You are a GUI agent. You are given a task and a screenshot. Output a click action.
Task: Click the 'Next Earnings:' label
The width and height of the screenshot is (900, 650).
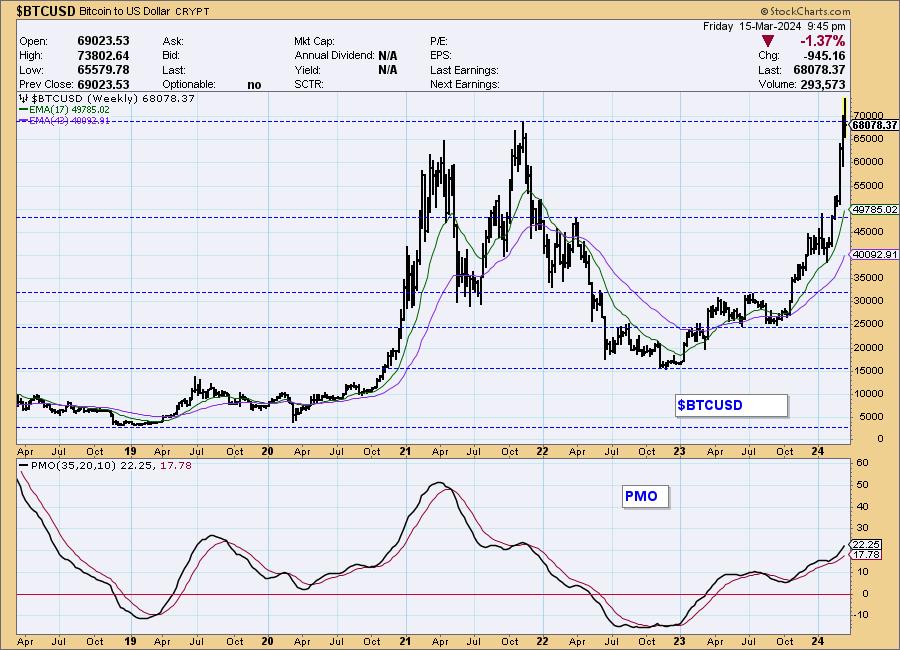tap(465, 84)
